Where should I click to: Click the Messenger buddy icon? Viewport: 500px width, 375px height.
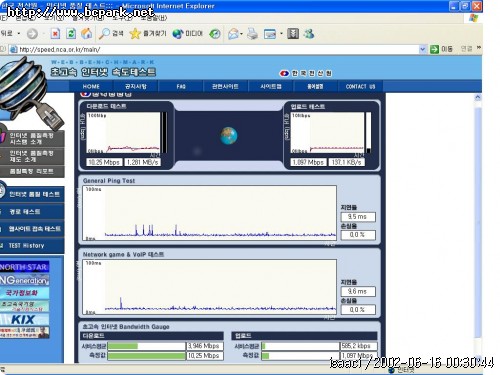(309, 34)
